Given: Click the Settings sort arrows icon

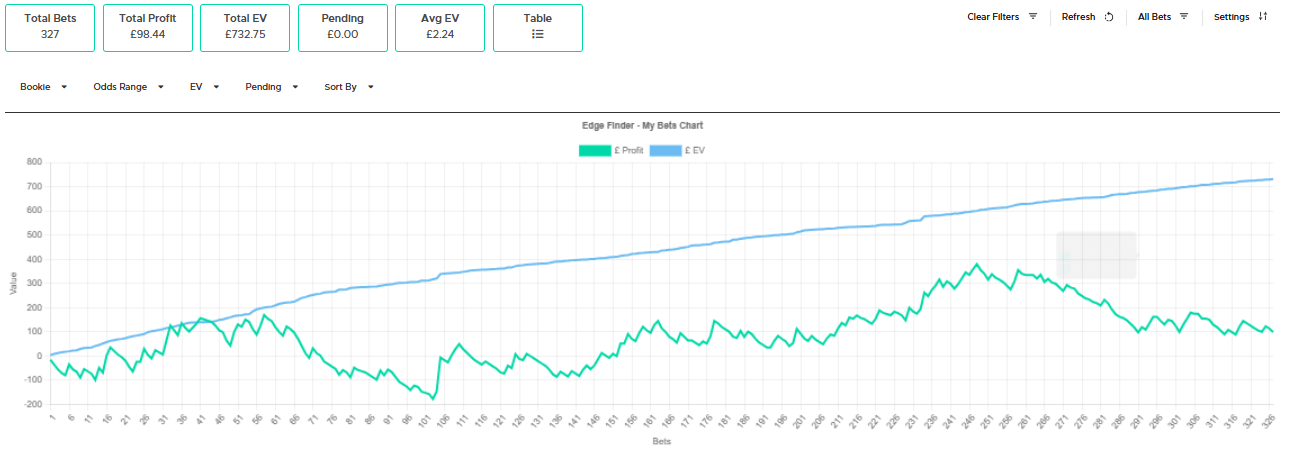Looking at the screenshot, I should tap(1262, 17).
